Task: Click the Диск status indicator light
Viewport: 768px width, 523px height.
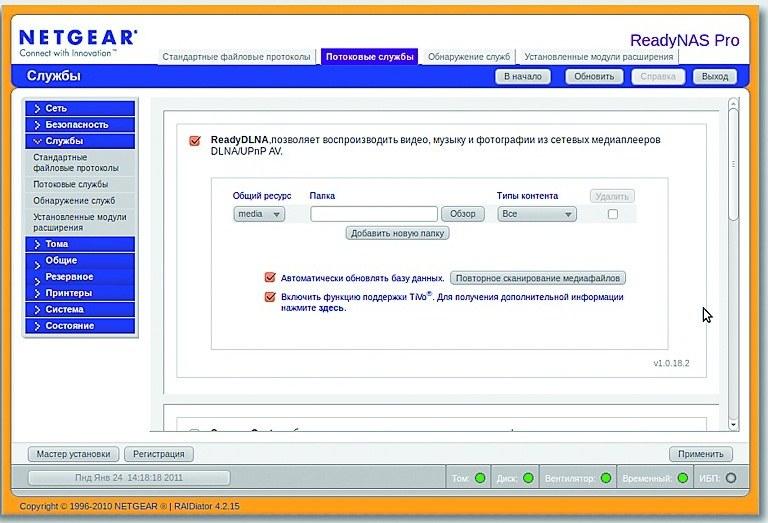Action: click(x=528, y=478)
